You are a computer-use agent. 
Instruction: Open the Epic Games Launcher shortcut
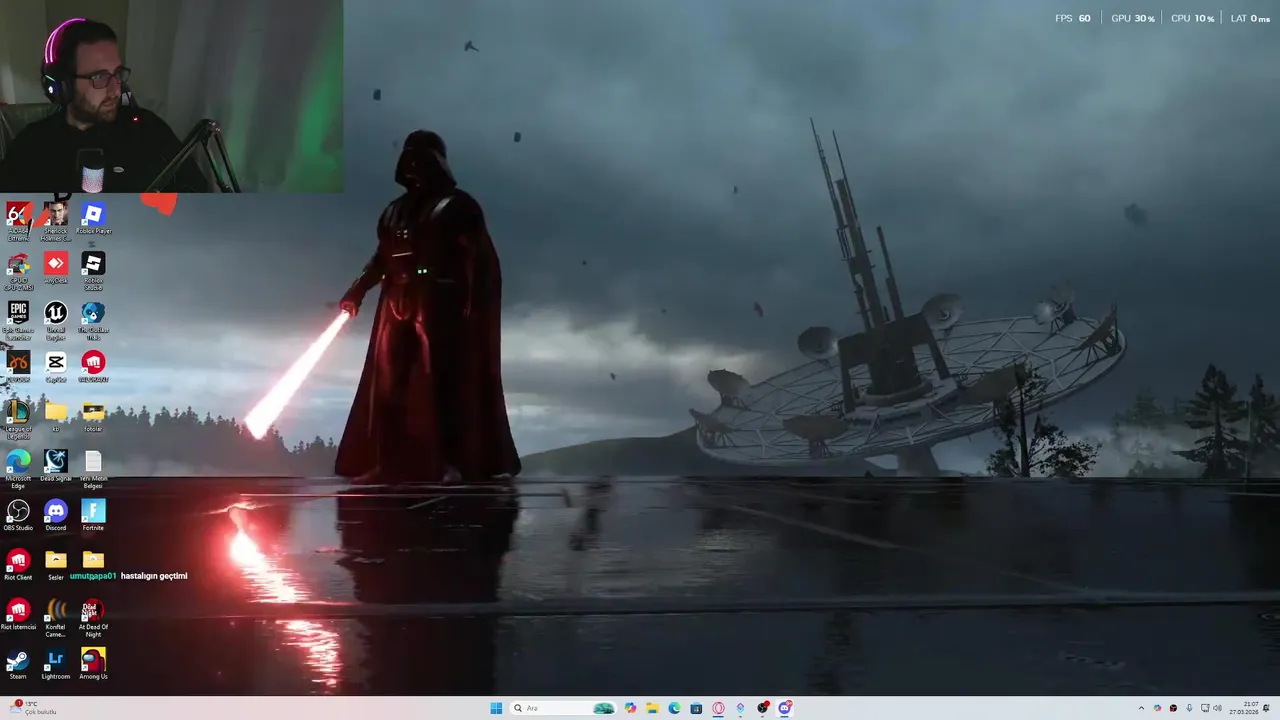(18, 321)
